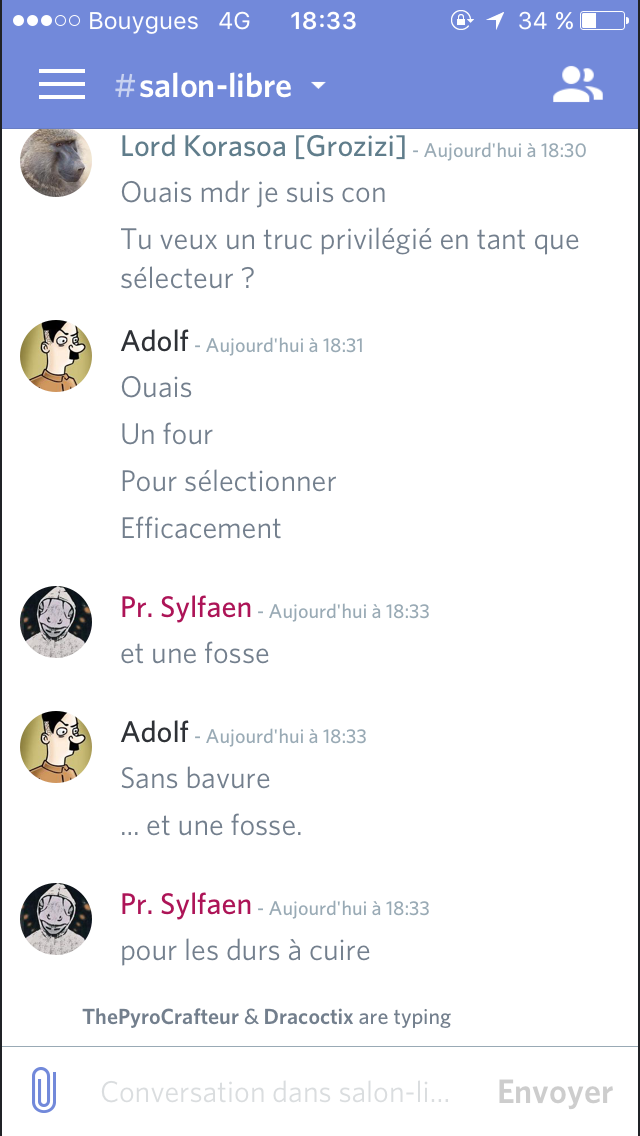Tap the rotation lock status icon

coord(461,21)
